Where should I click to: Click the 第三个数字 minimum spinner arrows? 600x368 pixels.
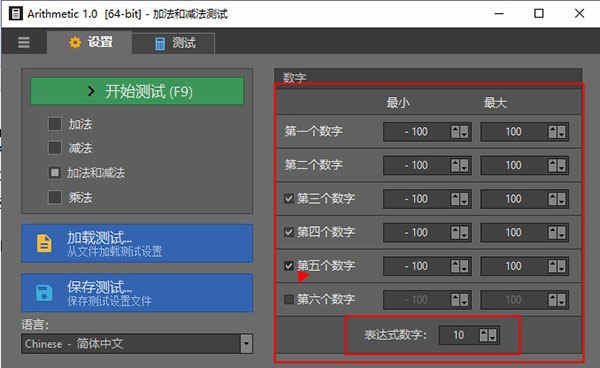[460, 199]
